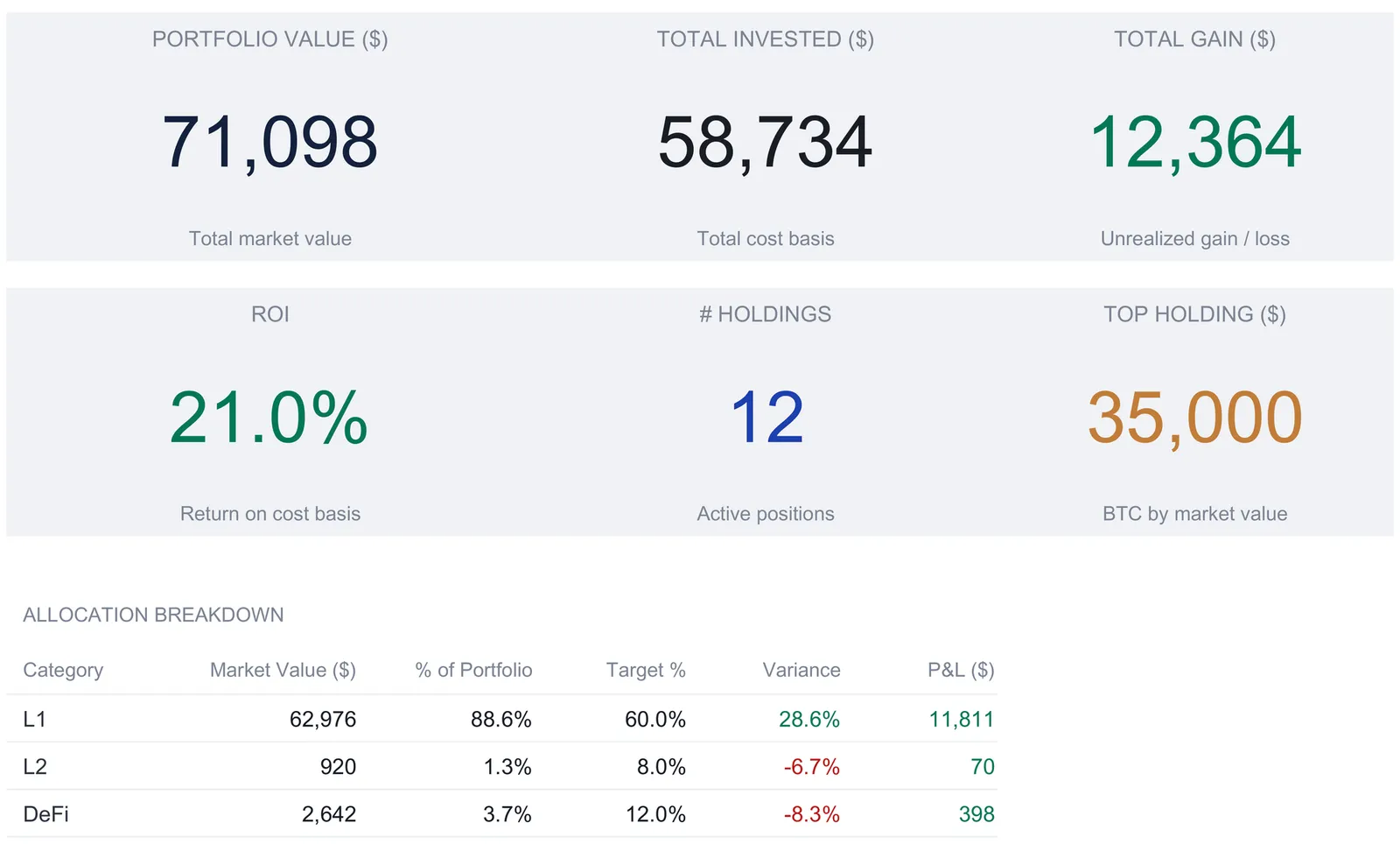
Task: Select the total invested figure 58,734
Action: (x=766, y=143)
